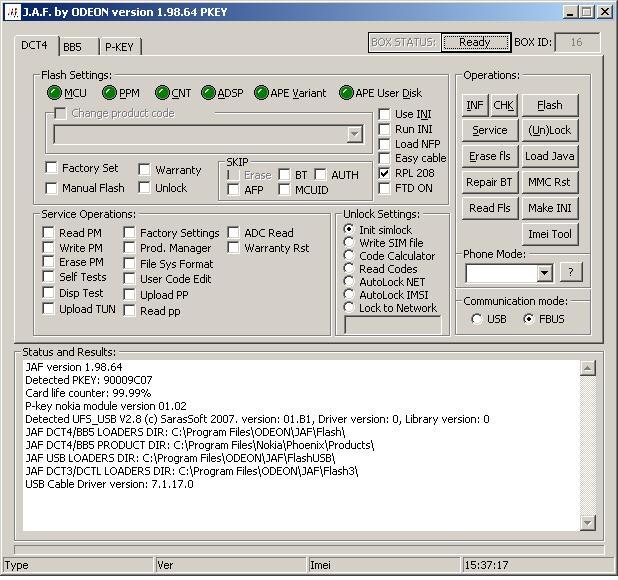Click the Repair BT button
618x580 pixels.
[490, 182]
